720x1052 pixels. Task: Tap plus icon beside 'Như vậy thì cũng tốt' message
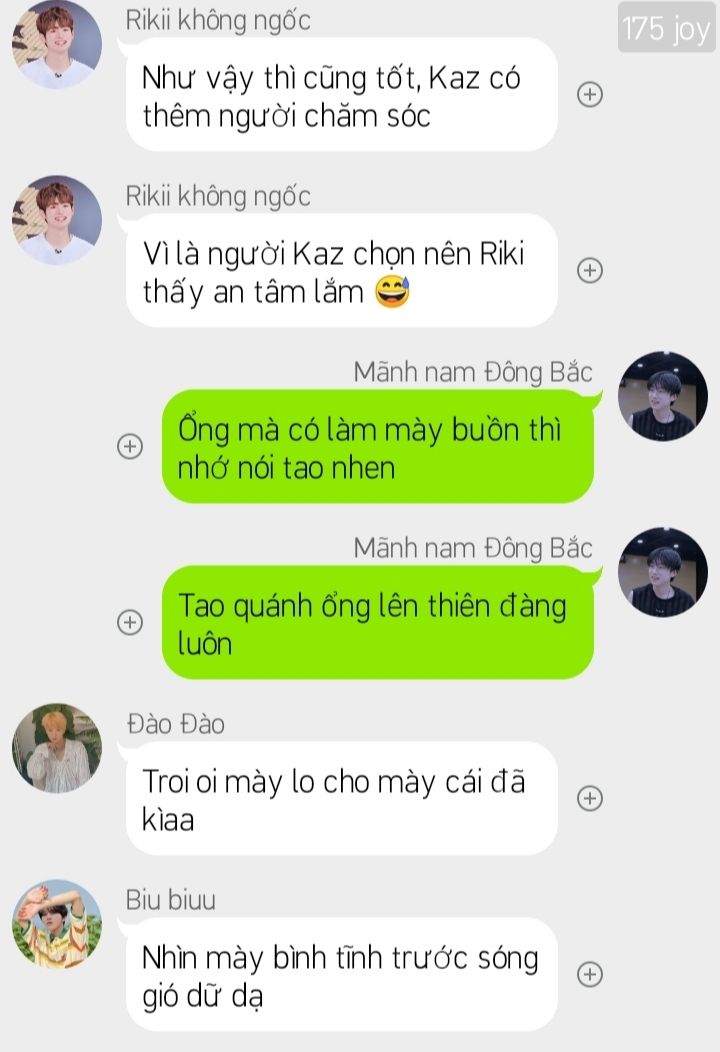tap(590, 95)
